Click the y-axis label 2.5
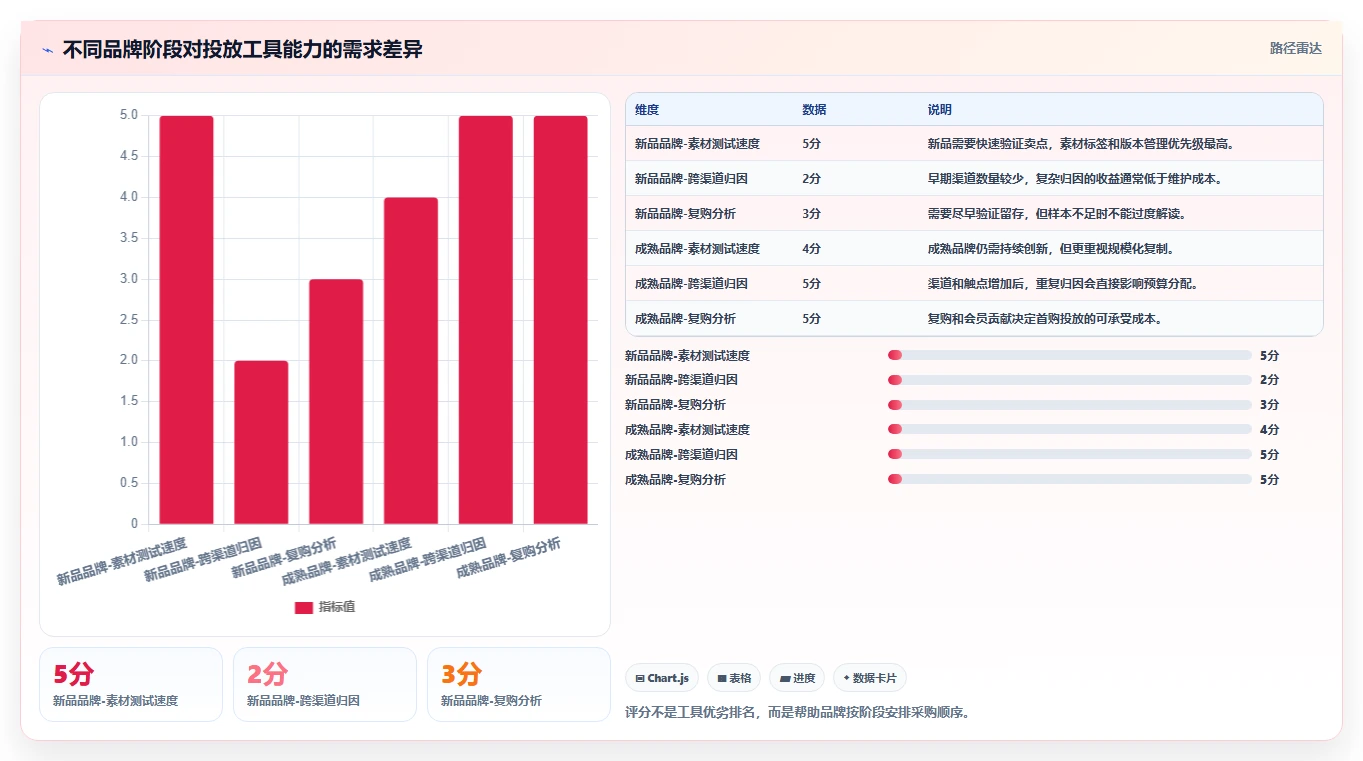Image resolution: width=1363 pixels, height=761 pixels. coord(129,319)
